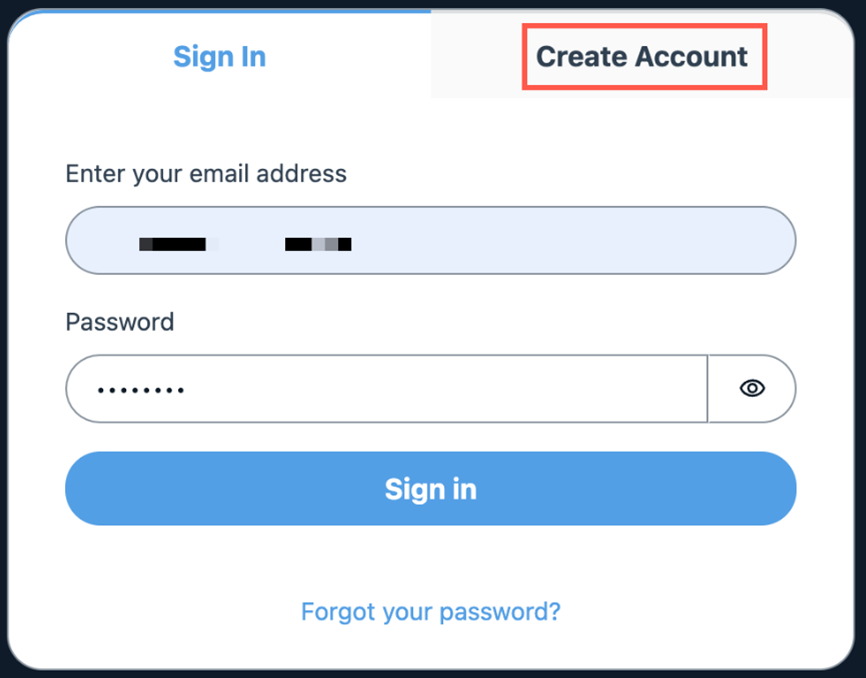Click the Enter your email address label

pos(205,173)
